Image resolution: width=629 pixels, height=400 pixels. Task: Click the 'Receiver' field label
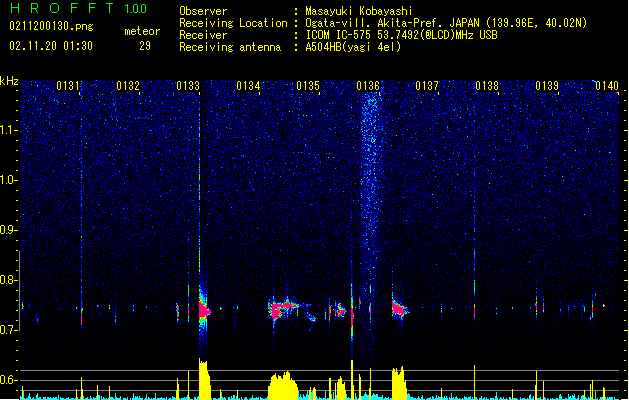(203, 35)
